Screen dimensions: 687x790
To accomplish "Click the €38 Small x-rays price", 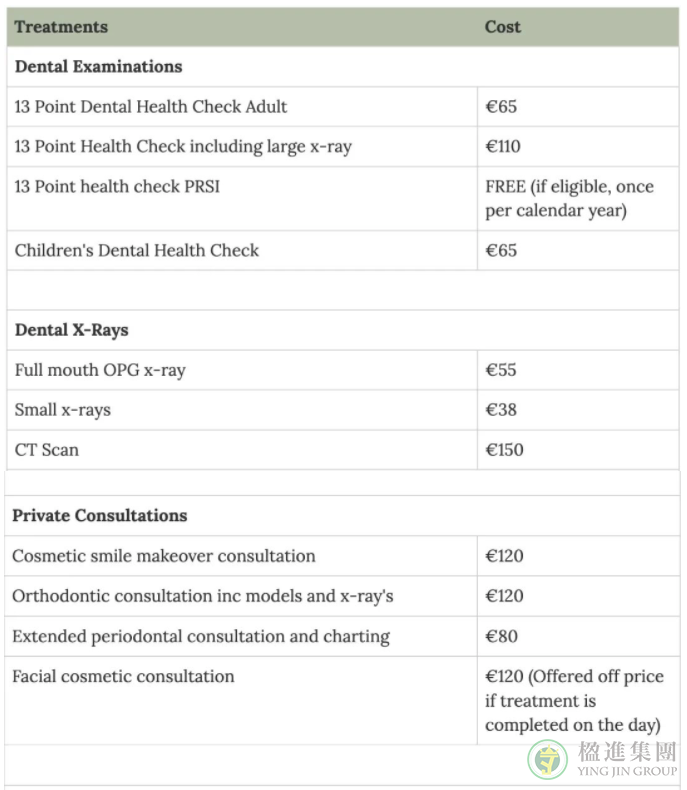I will point(501,410).
